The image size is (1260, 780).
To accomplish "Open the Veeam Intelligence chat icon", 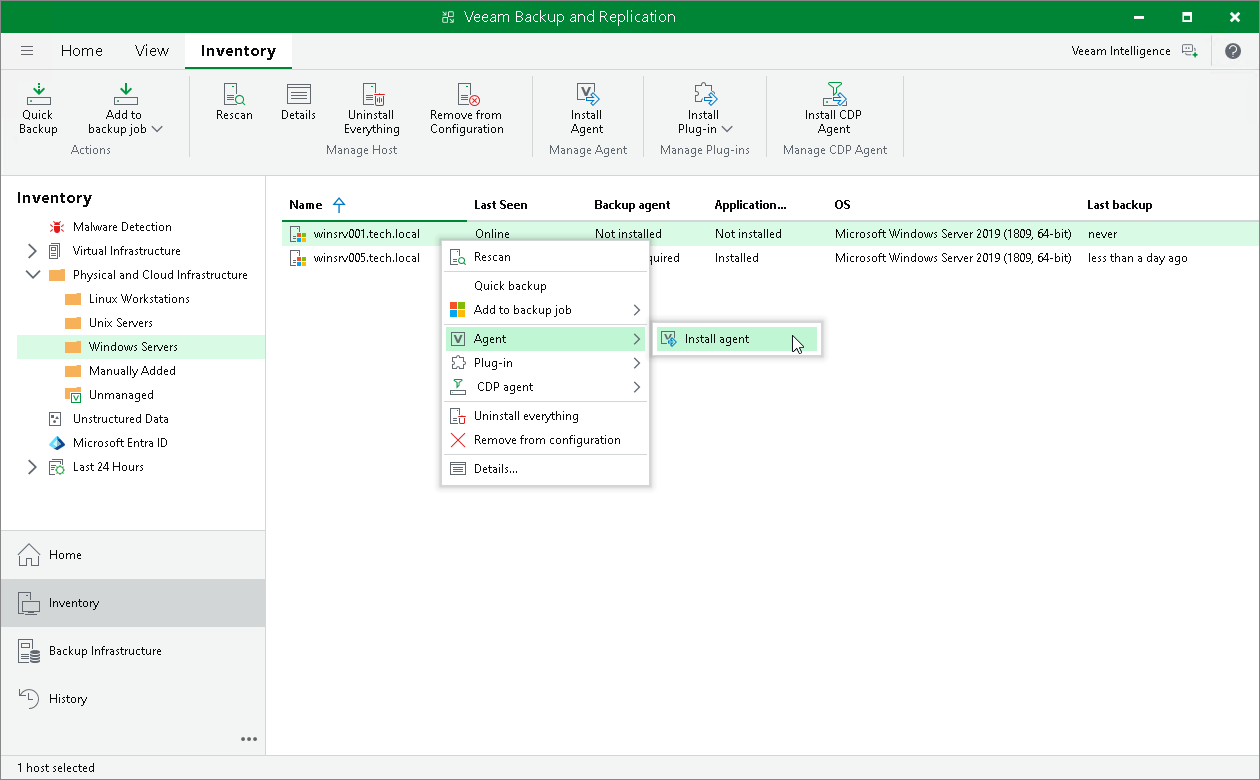I will pyautogui.click(x=1189, y=50).
